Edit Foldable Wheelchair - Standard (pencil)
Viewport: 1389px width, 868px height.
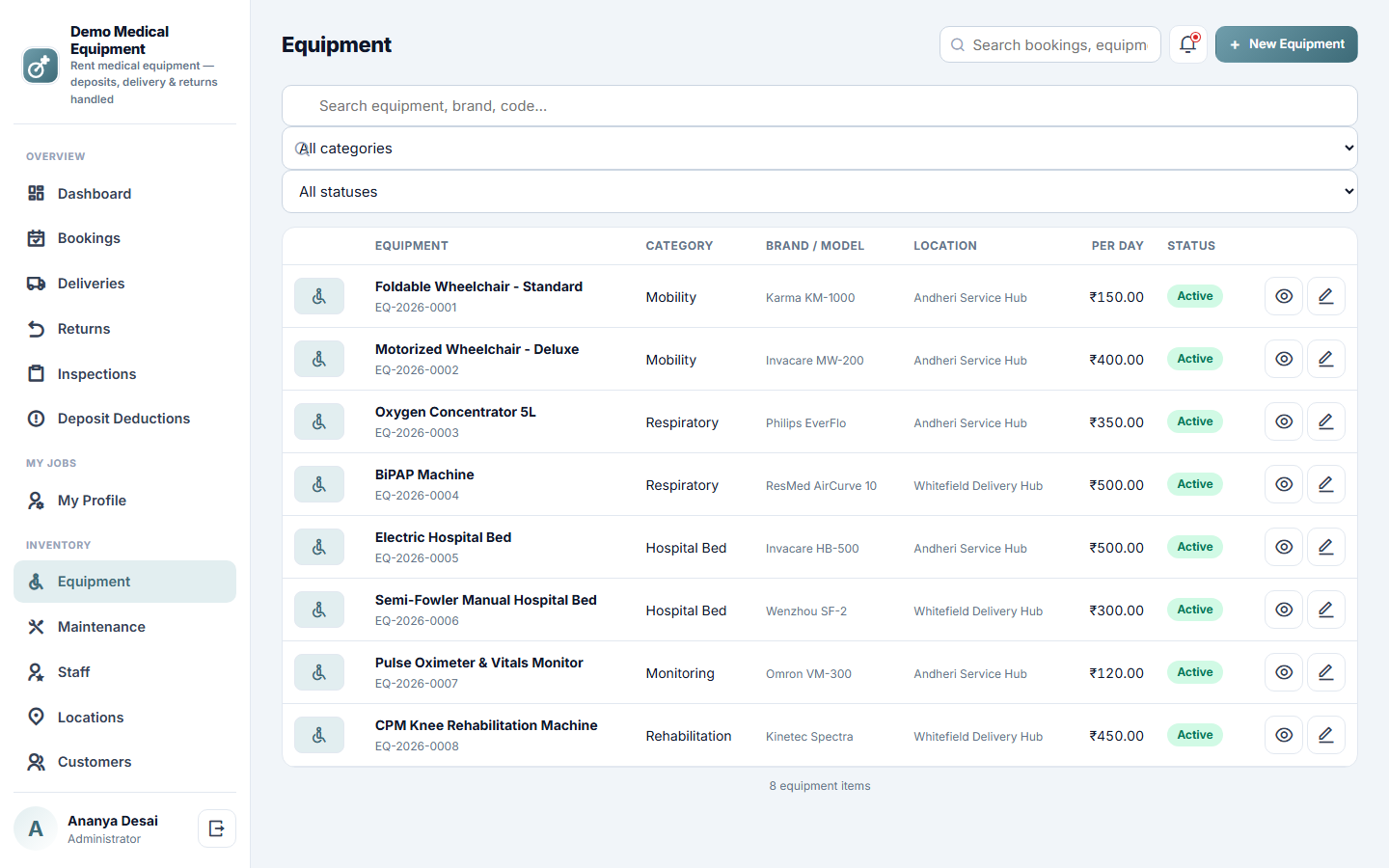click(x=1326, y=296)
